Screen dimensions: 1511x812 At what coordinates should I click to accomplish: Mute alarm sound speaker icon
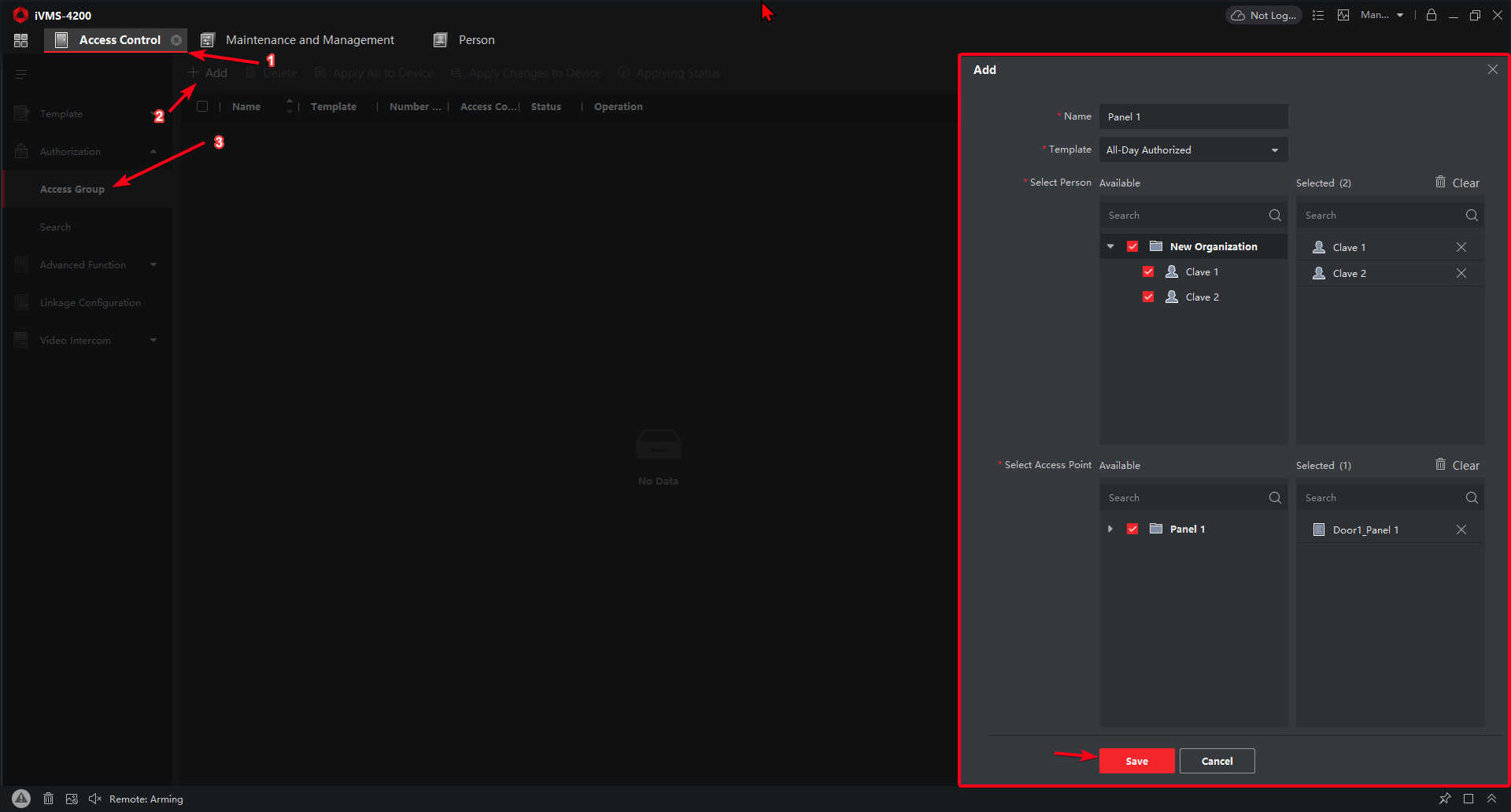click(95, 799)
